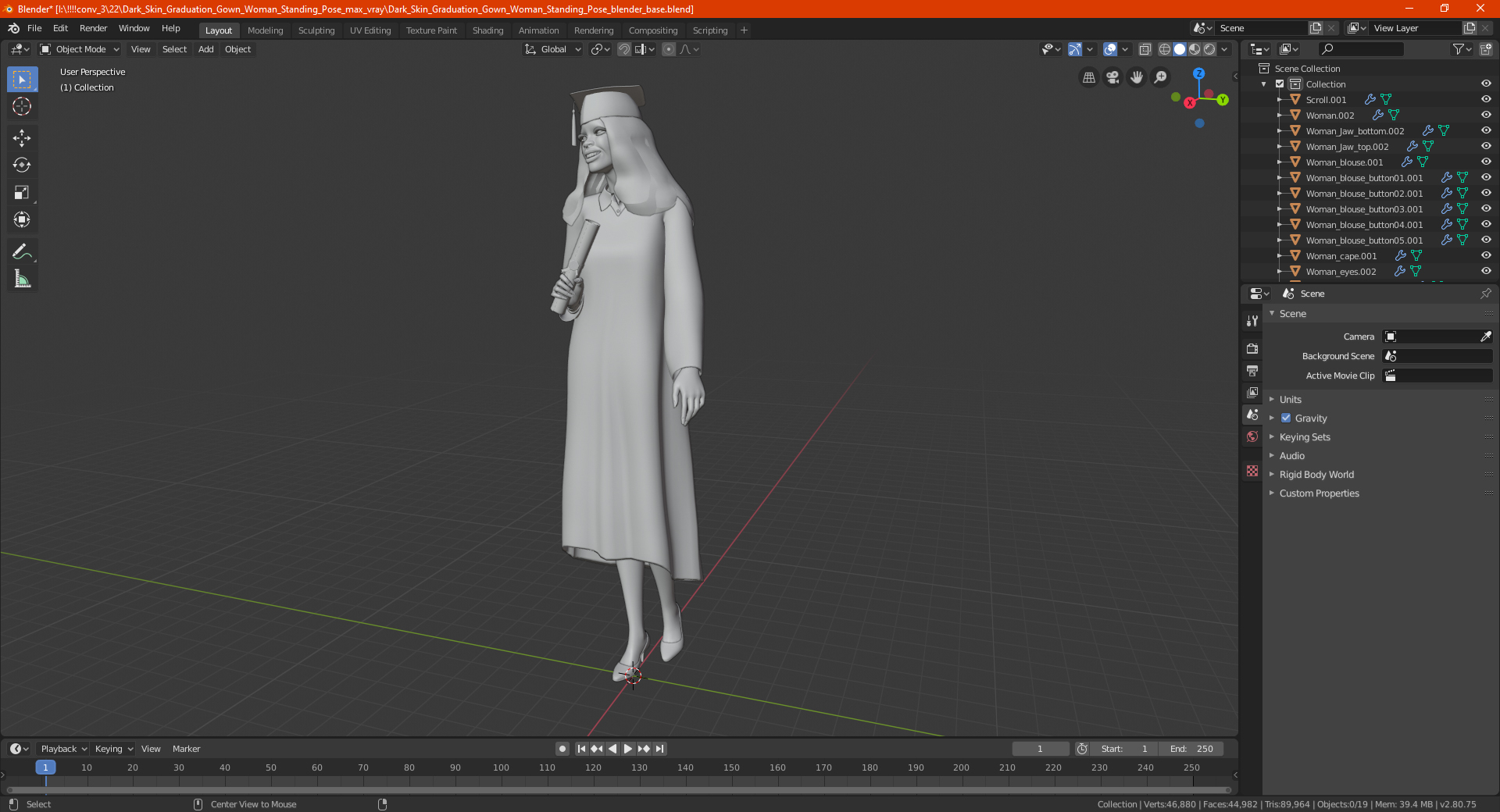Add a new workspace tab
This screenshot has width=1500, height=812.
(744, 30)
